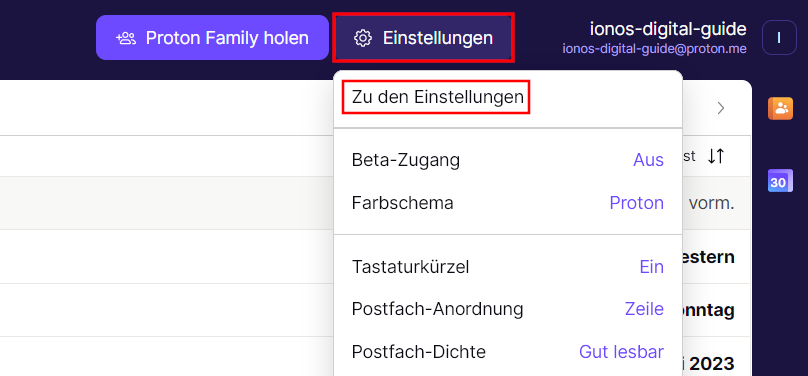Click the right chevron next to the settings menu

pyautogui.click(x=721, y=108)
